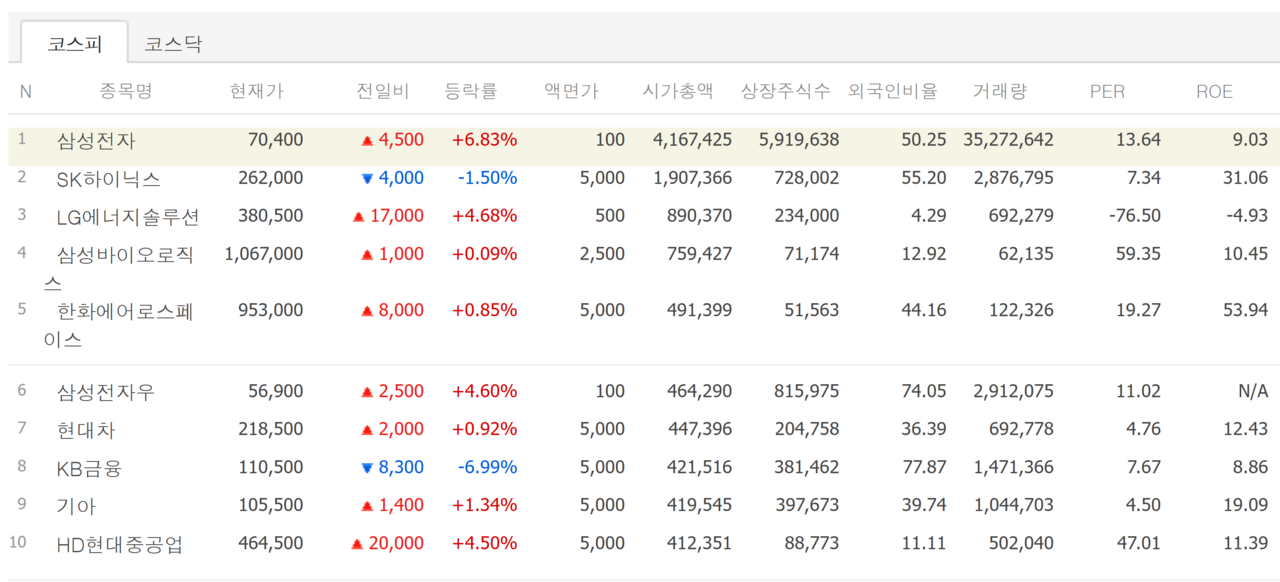
Task: Click the red up arrow beside 4,500
Action: coord(367,141)
